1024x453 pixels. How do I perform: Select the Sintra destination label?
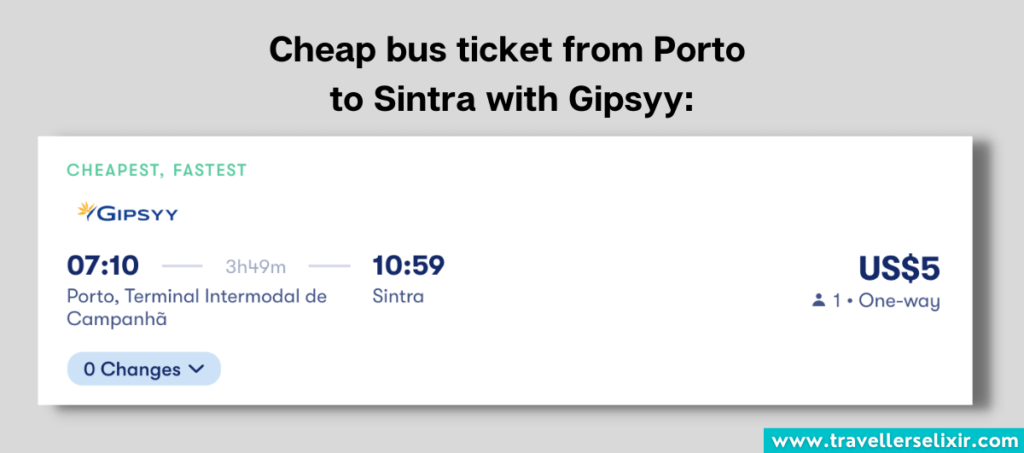(398, 296)
